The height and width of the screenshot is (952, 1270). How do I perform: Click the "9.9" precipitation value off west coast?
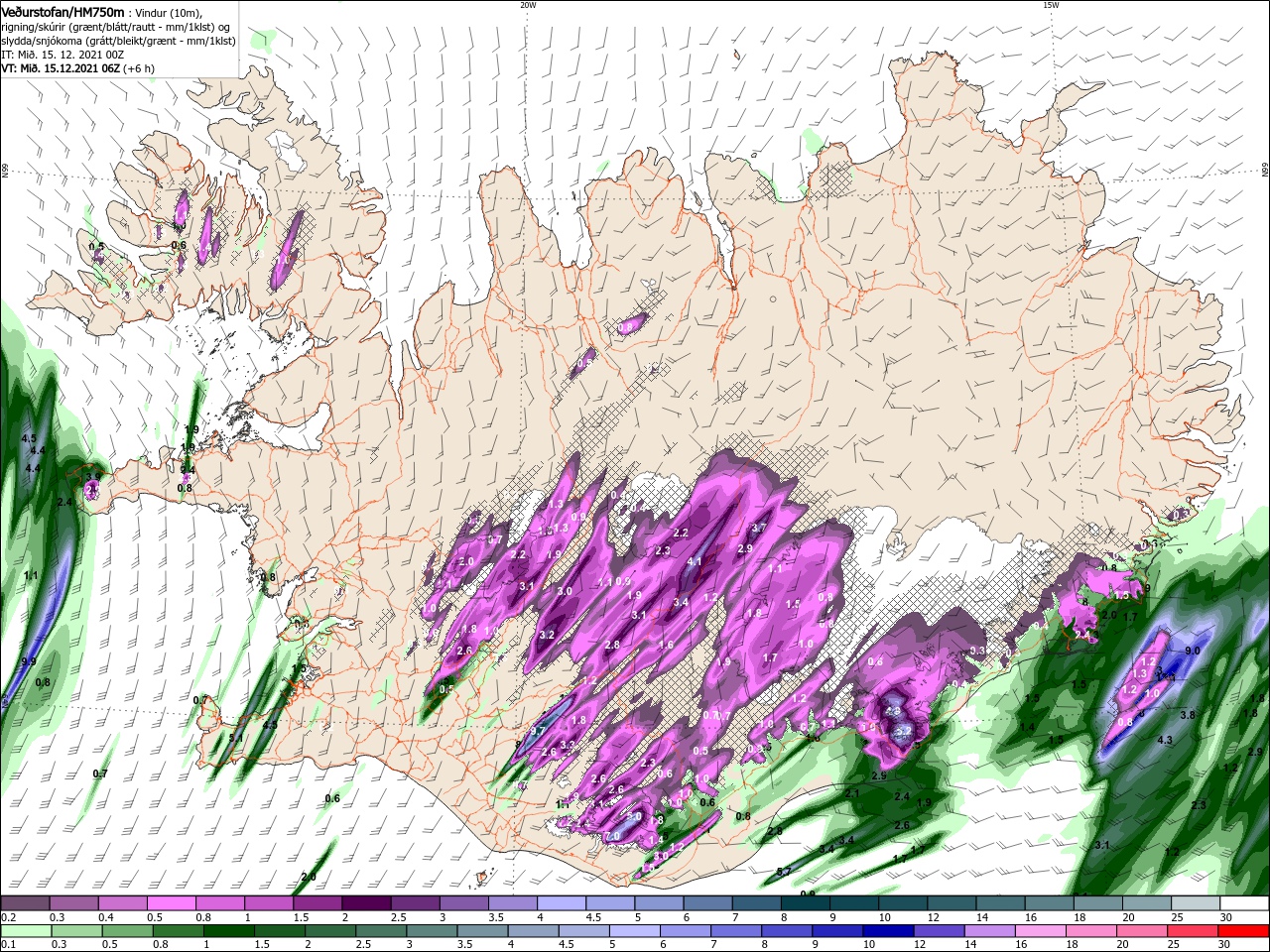[x=28, y=661]
